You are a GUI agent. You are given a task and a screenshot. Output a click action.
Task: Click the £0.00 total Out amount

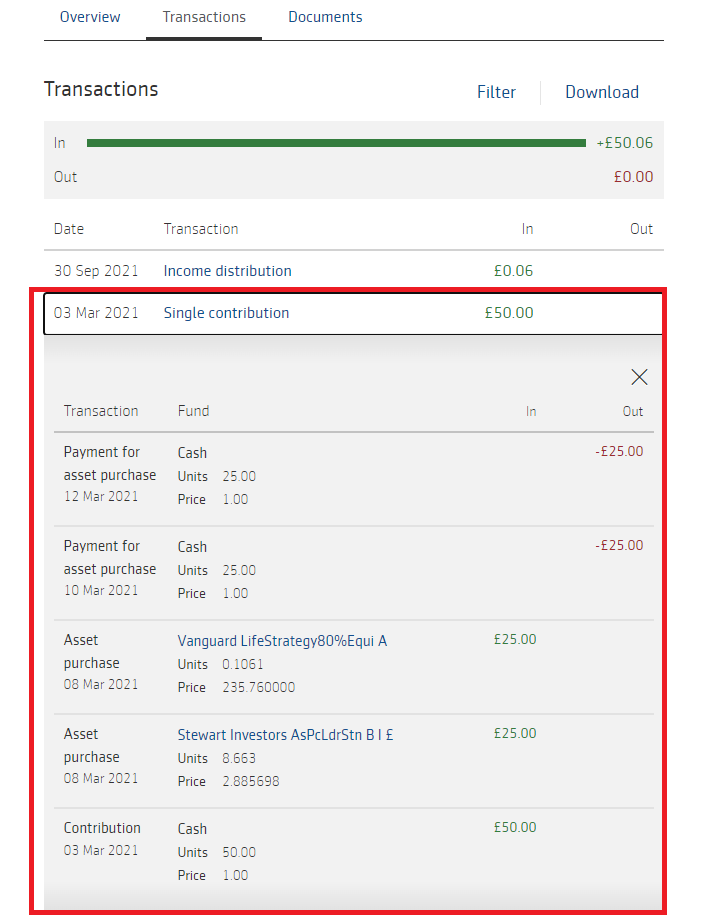[x=633, y=177]
